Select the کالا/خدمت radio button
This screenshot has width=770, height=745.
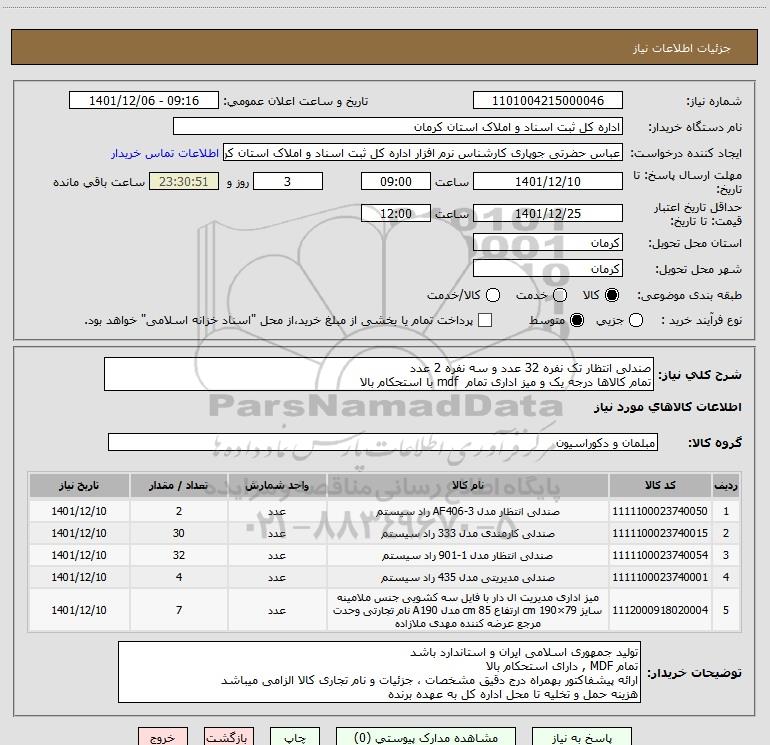coord(493,295)
